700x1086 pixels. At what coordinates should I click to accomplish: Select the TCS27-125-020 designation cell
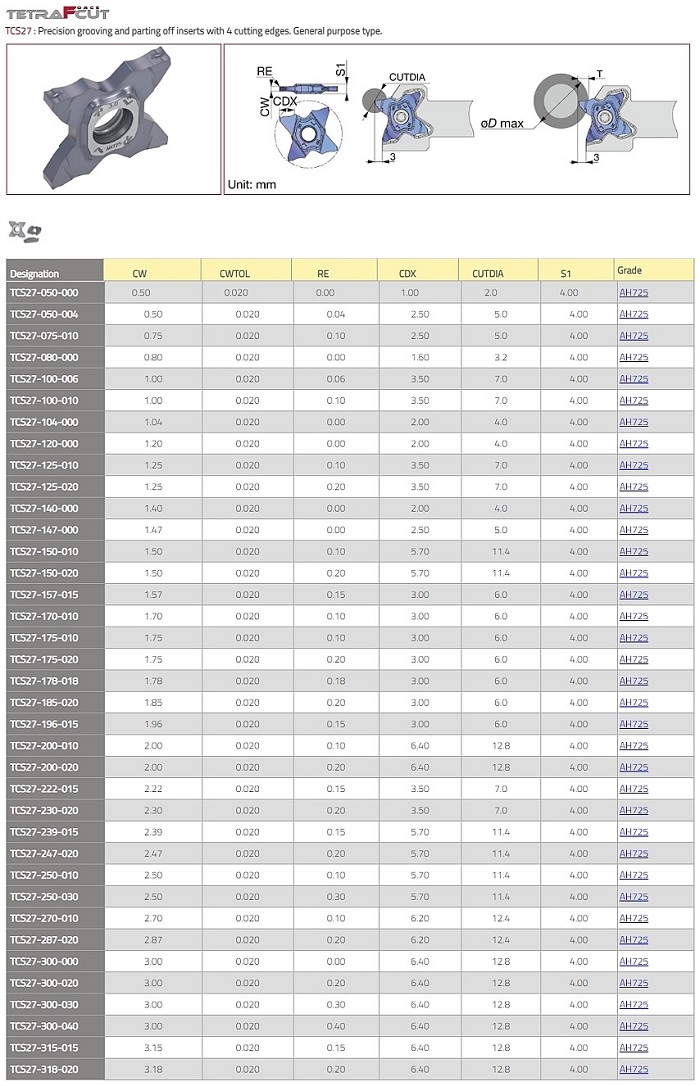54,487
